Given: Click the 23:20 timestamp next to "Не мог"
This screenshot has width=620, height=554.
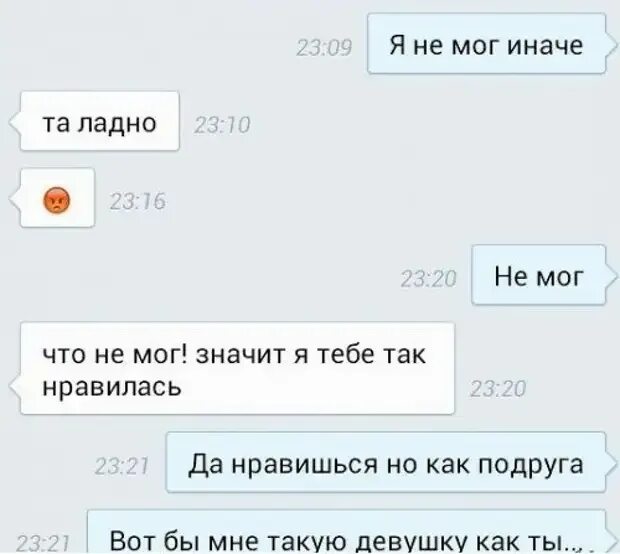Looking at the screenshot, I should [429, 279].
